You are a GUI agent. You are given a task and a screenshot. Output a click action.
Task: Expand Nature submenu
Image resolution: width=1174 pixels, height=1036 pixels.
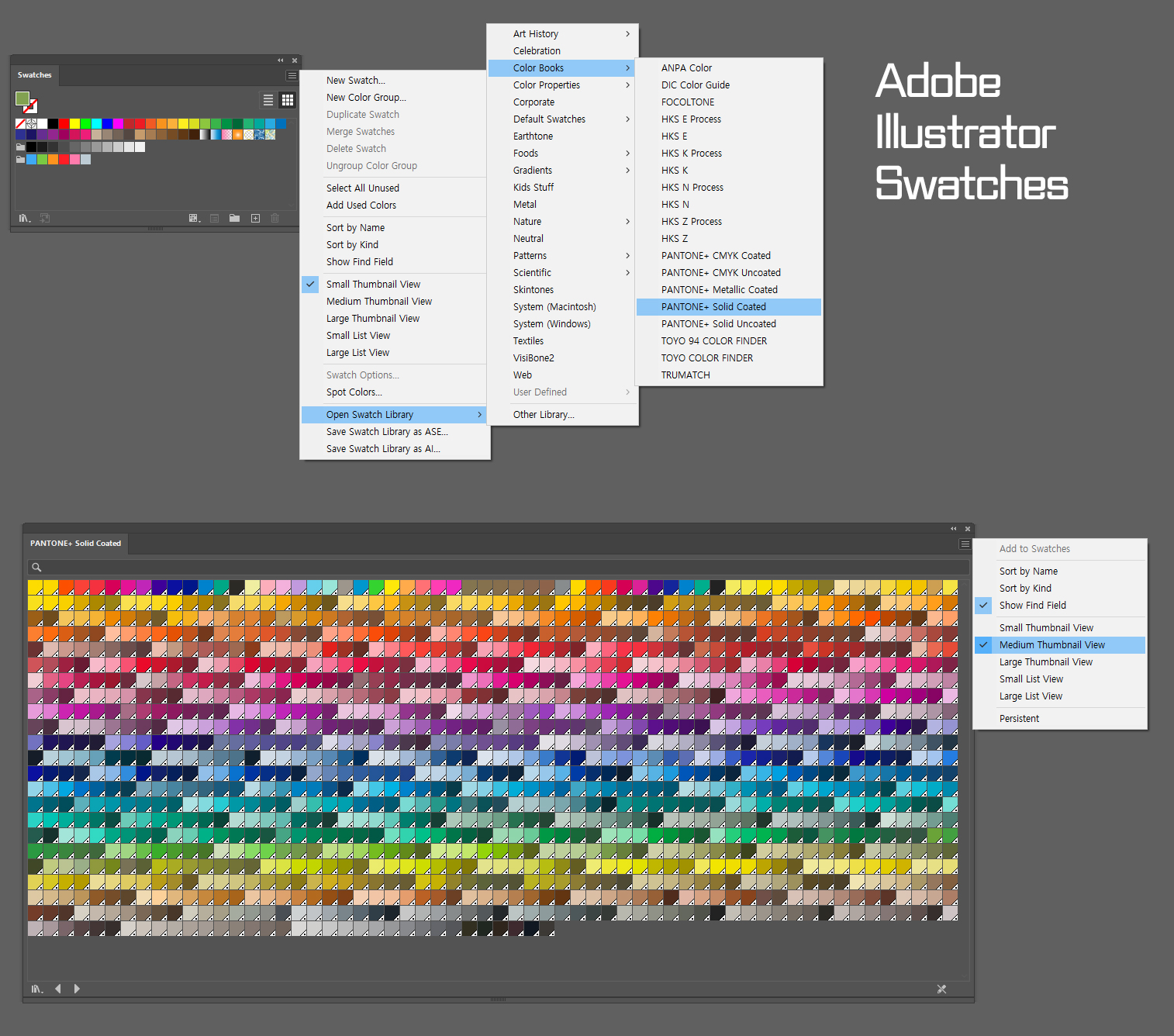(x=562, y=222)
